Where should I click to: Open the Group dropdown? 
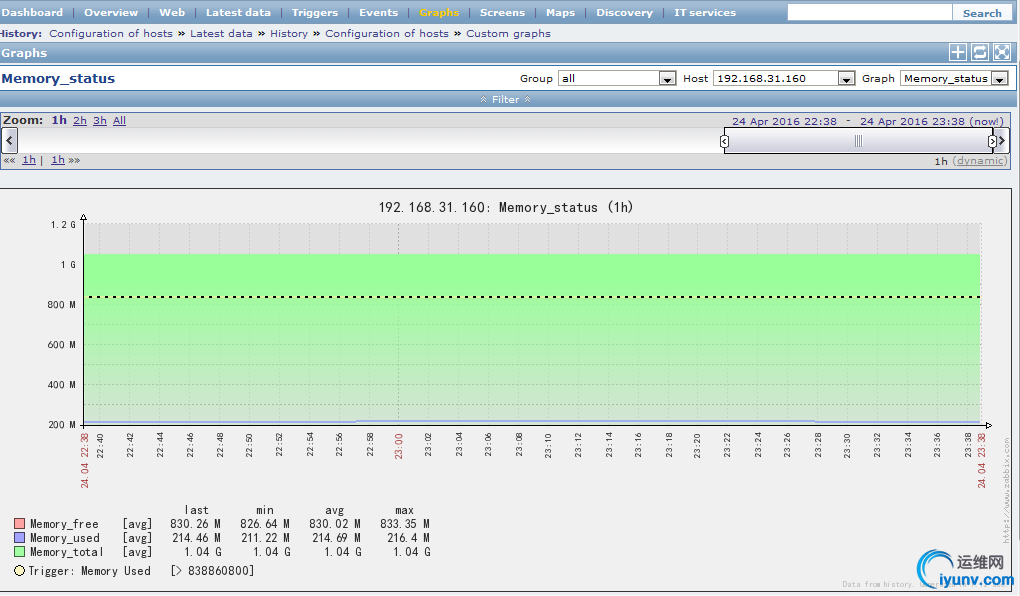click(667, 79)
